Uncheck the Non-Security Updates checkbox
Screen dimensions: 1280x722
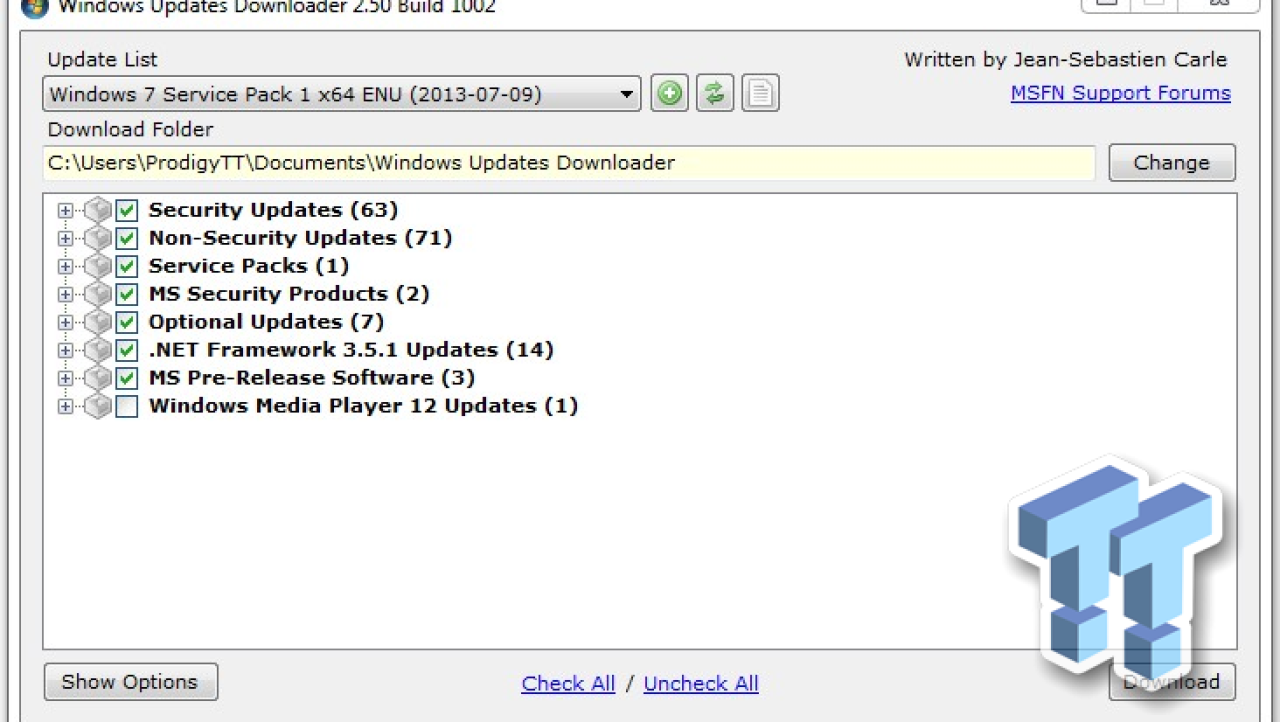tap(126, 238)
